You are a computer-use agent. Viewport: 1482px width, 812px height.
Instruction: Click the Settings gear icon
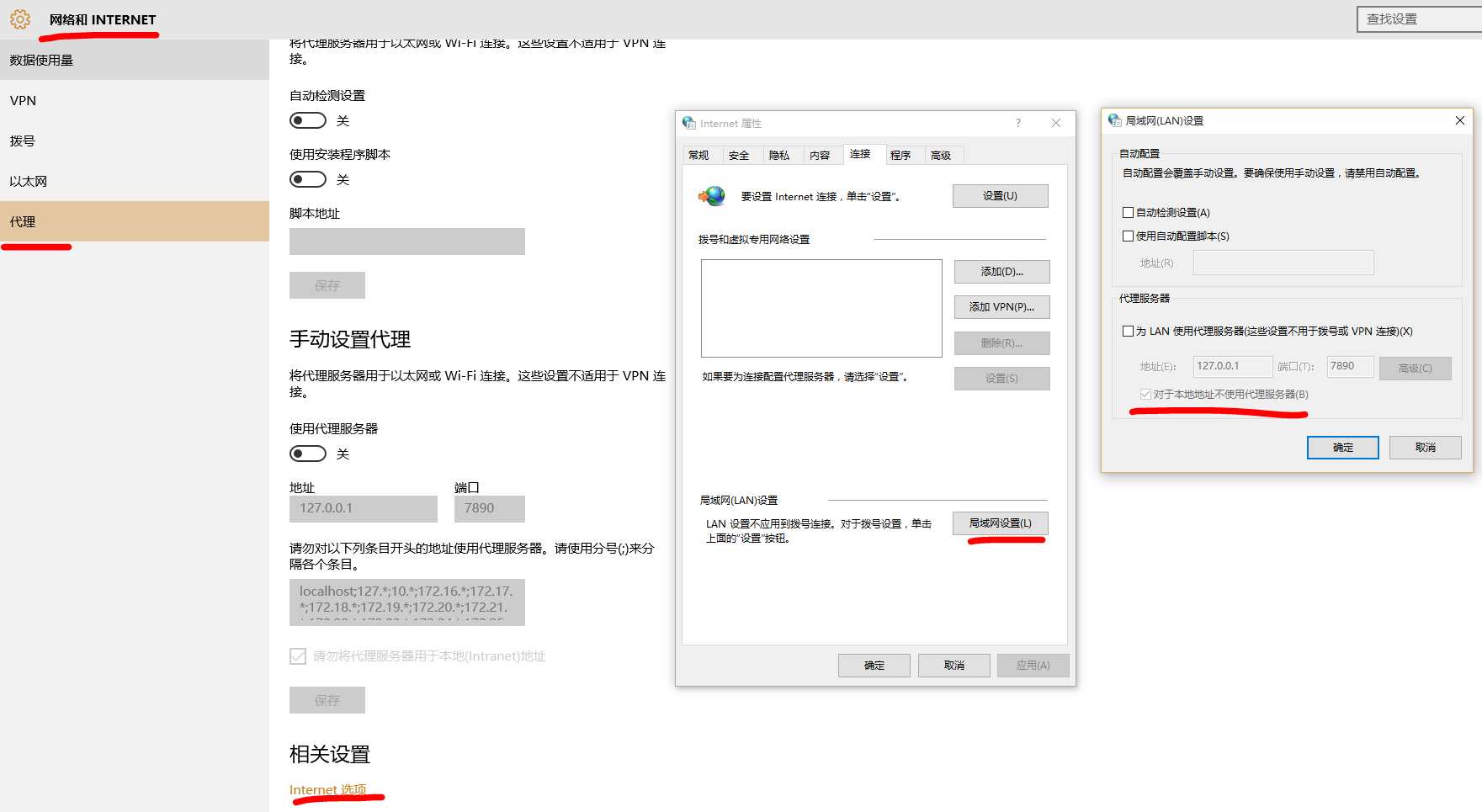coord(19,19)
